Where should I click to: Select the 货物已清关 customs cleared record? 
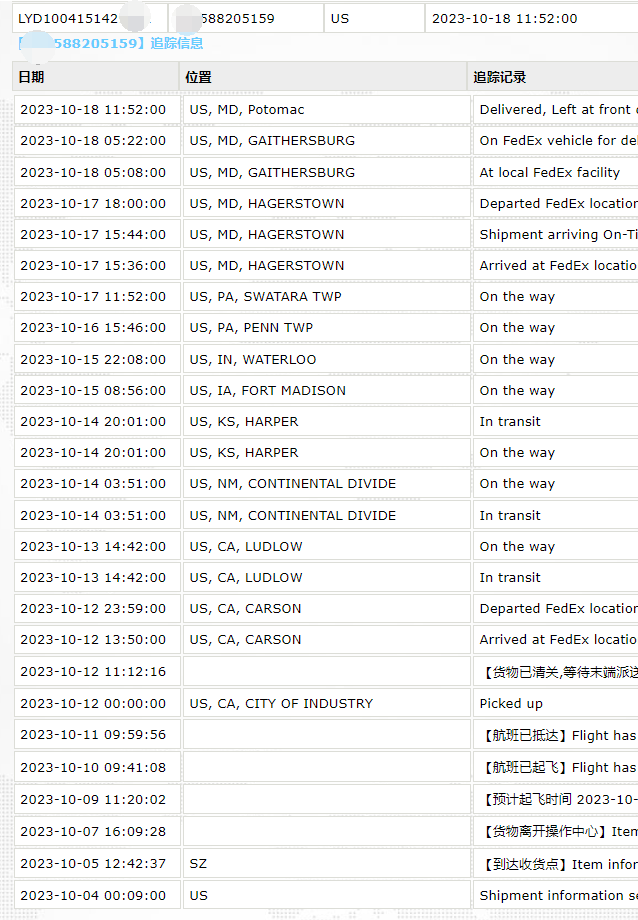click(x=558, y=671)
